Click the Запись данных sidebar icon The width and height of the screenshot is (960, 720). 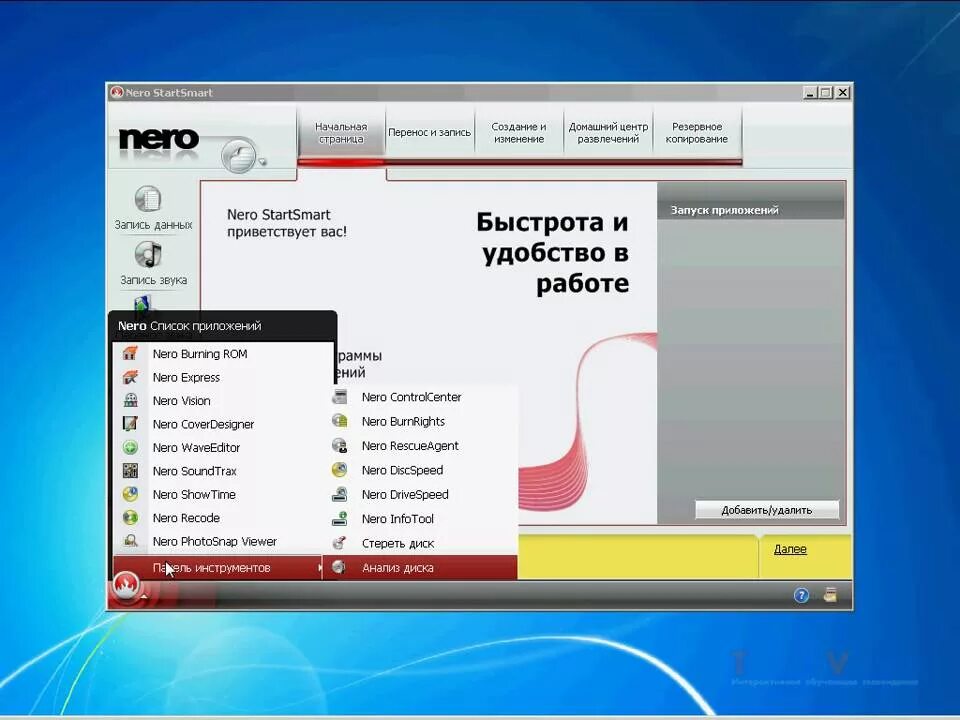(148, 198)
